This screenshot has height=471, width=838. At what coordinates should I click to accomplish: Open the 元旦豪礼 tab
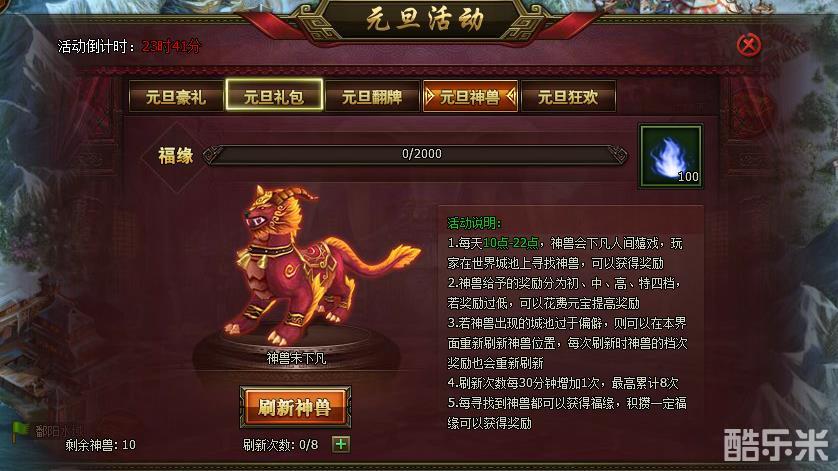pyautogui.click(x=176, y=97)
